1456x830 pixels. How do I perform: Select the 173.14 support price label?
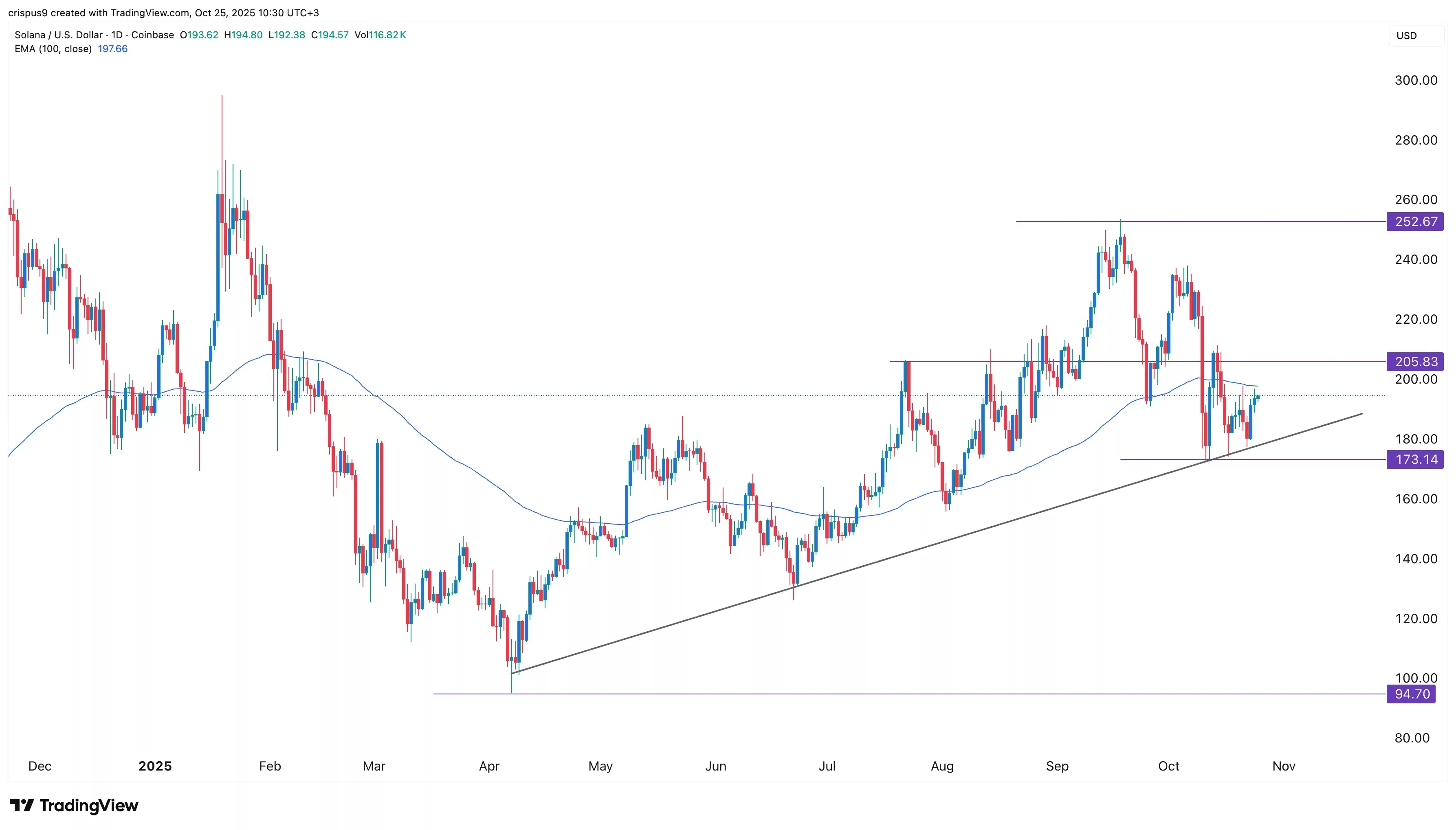pos(1415,459)
